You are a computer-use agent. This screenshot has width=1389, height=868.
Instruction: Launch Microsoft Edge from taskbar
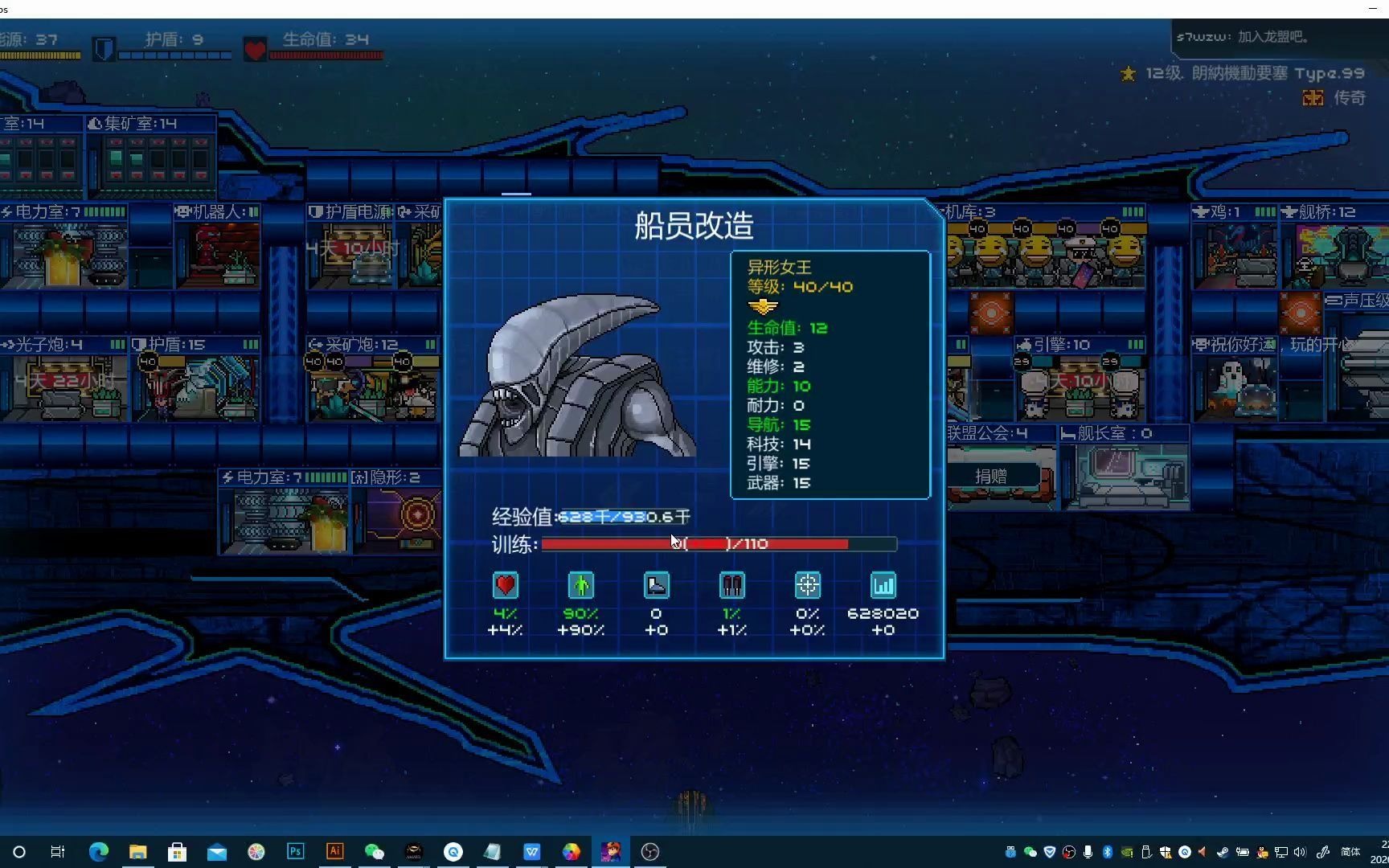pyautogui.click(x=98, y=852)
